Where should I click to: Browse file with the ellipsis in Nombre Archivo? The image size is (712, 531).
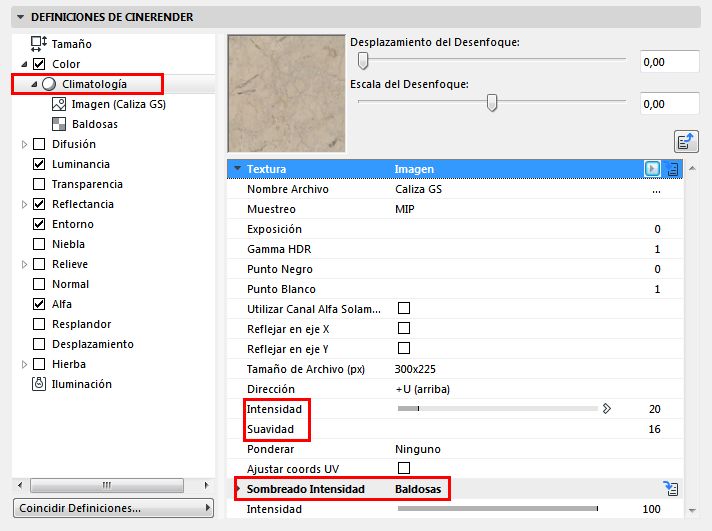(656, 191)
